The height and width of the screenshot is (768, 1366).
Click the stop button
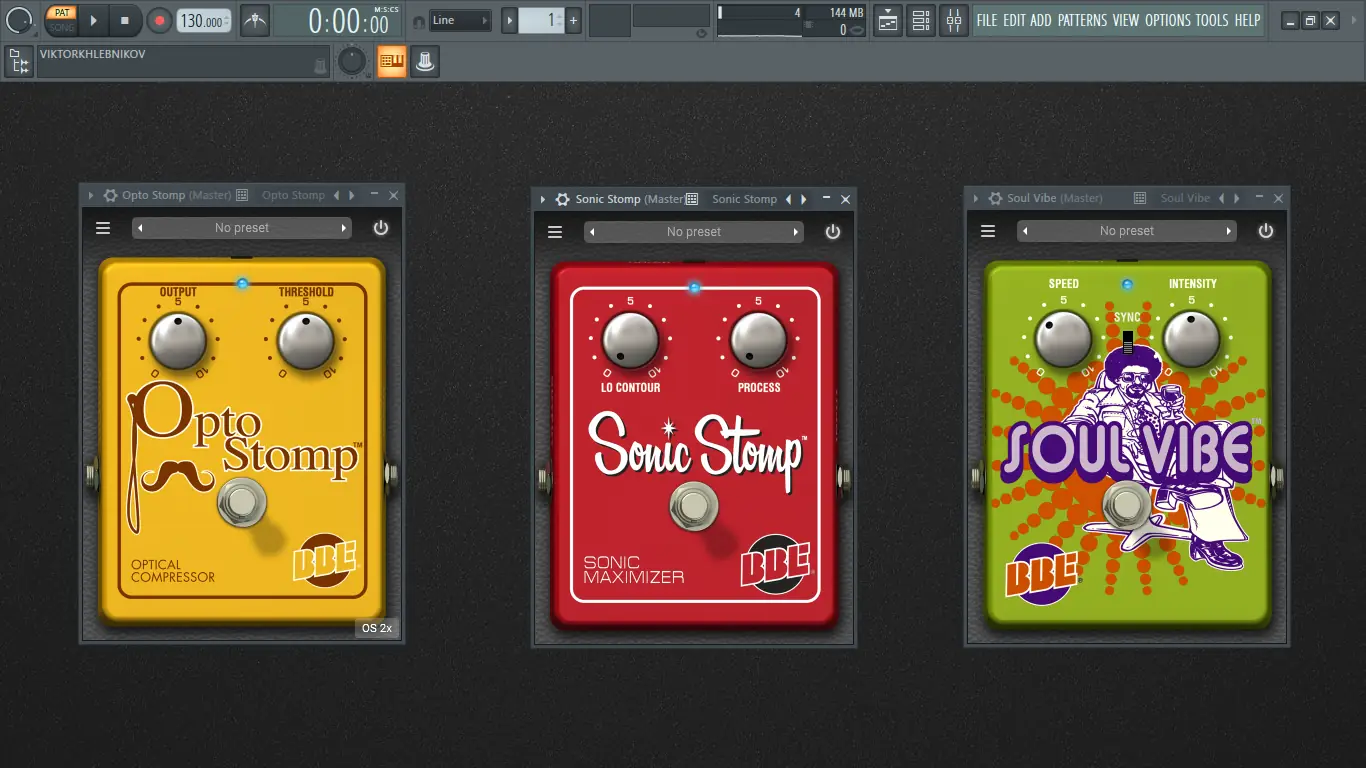tap(125, 20)
